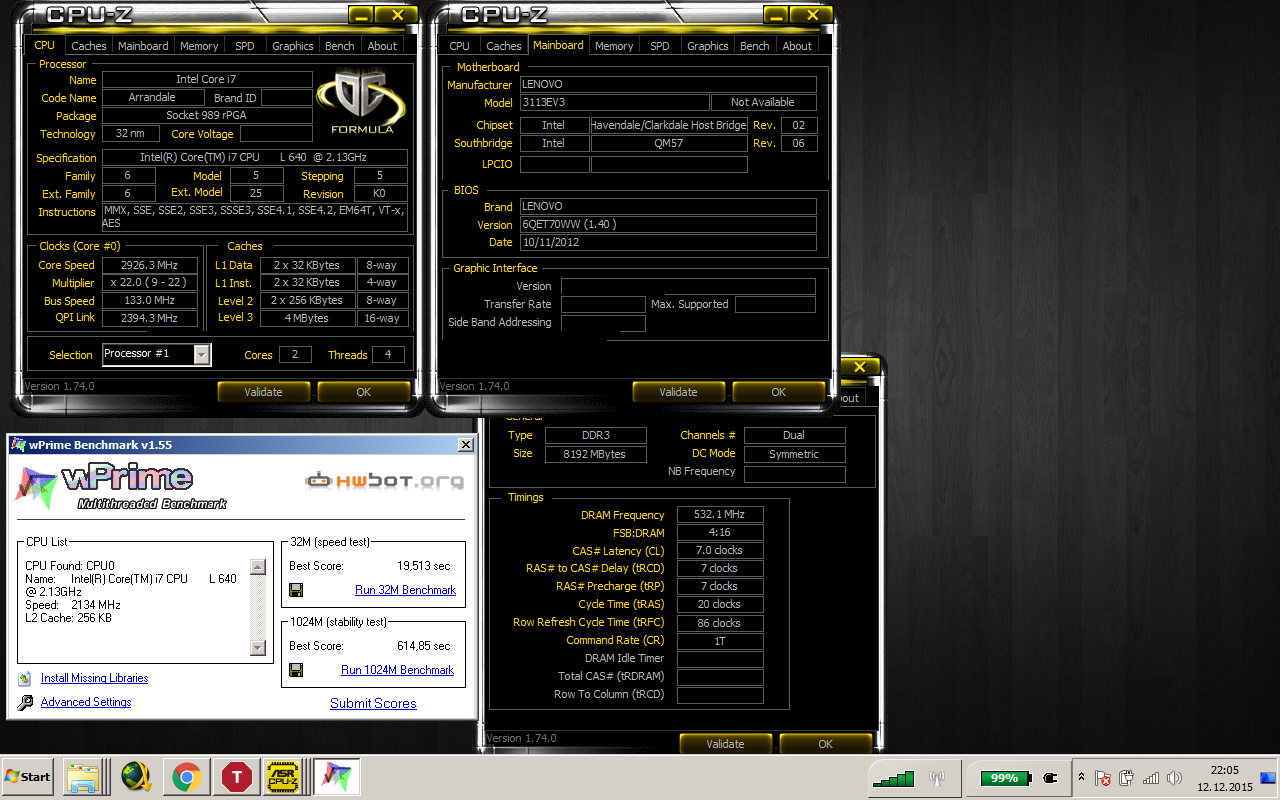Screen dimensions: 1280x800
Task: Click Validate in the Memory window
Action: pos(725,744)
